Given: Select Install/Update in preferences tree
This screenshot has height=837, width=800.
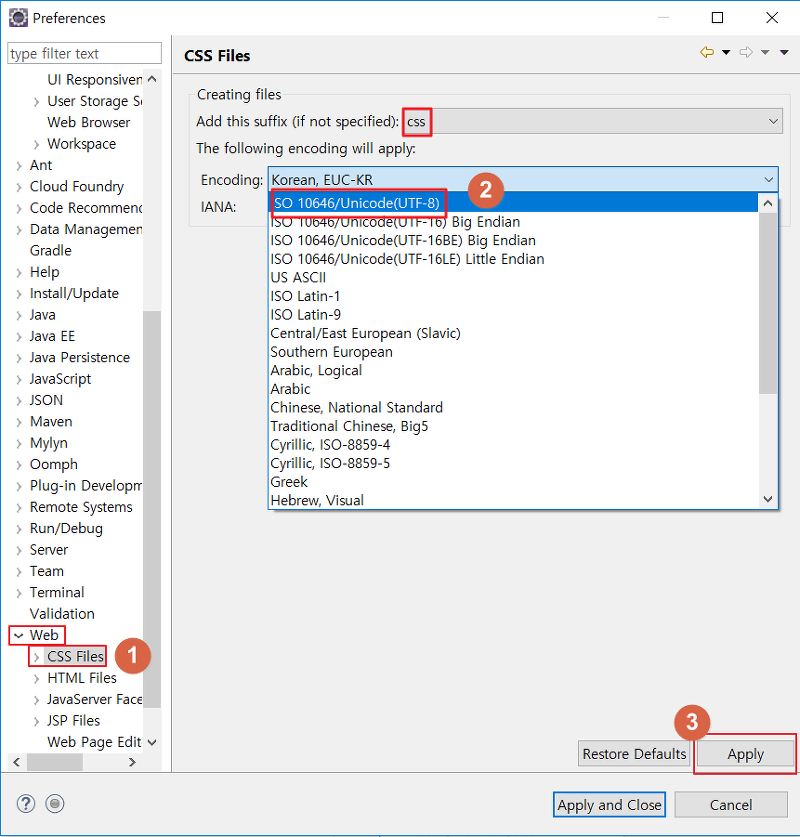Looking at the screenshot, I should pyautogui.click(x=74, y=293).
